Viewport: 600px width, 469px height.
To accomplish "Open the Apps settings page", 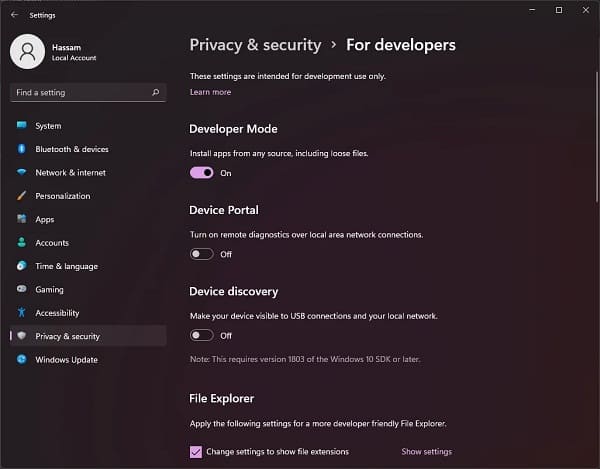I will pyautogui.click(x=45, y=219).
